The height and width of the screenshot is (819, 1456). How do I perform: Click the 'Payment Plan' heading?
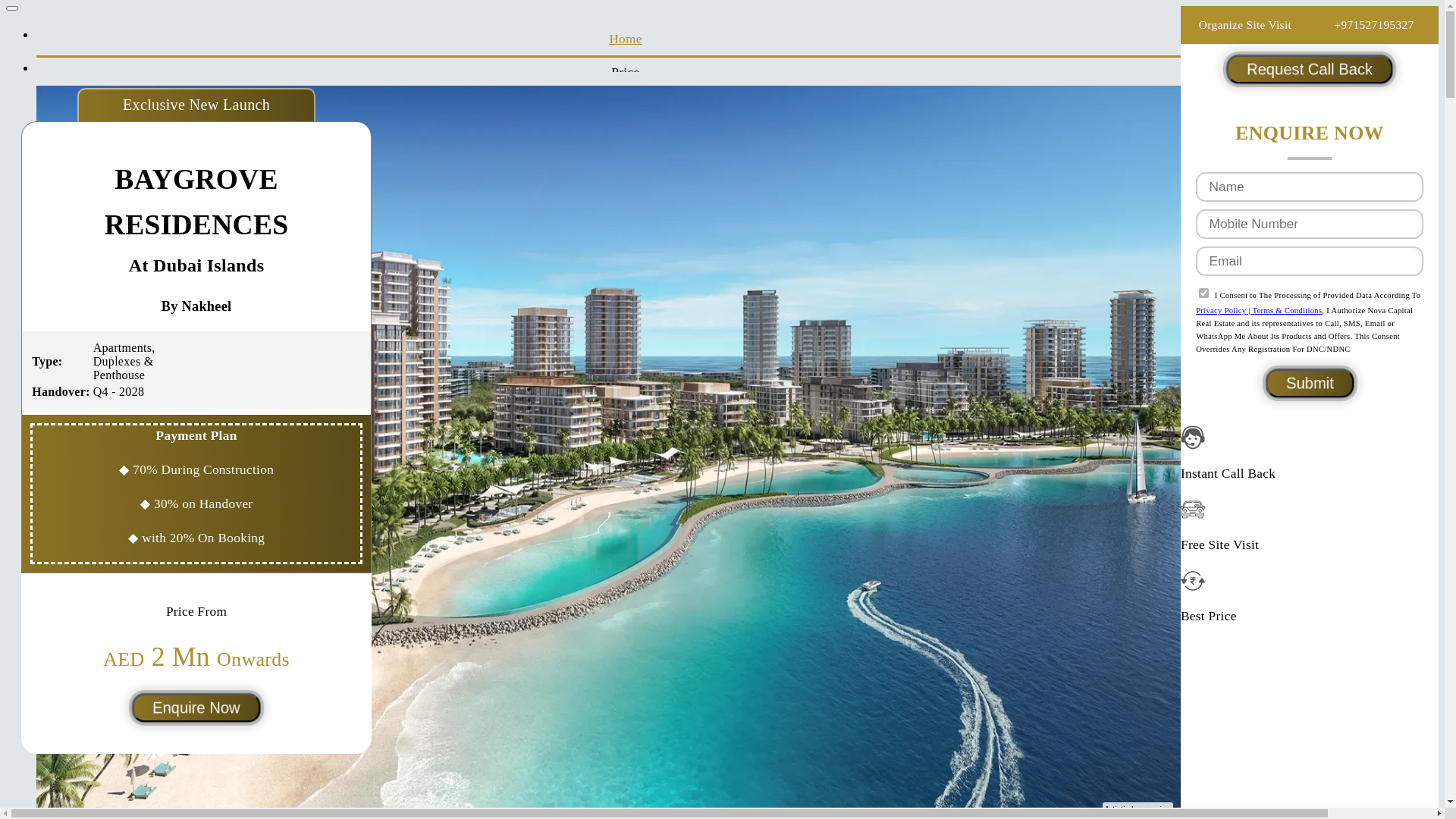196,436
